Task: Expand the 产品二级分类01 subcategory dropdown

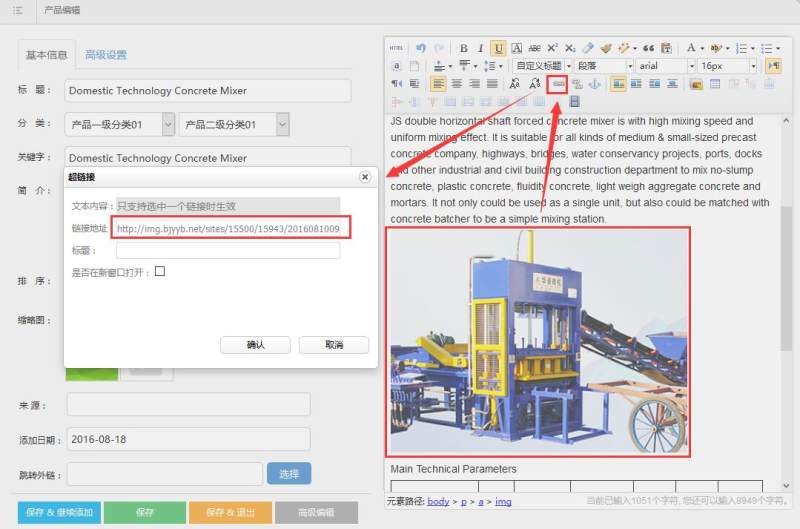Action: pyautogui.click(x=234, y=124)
